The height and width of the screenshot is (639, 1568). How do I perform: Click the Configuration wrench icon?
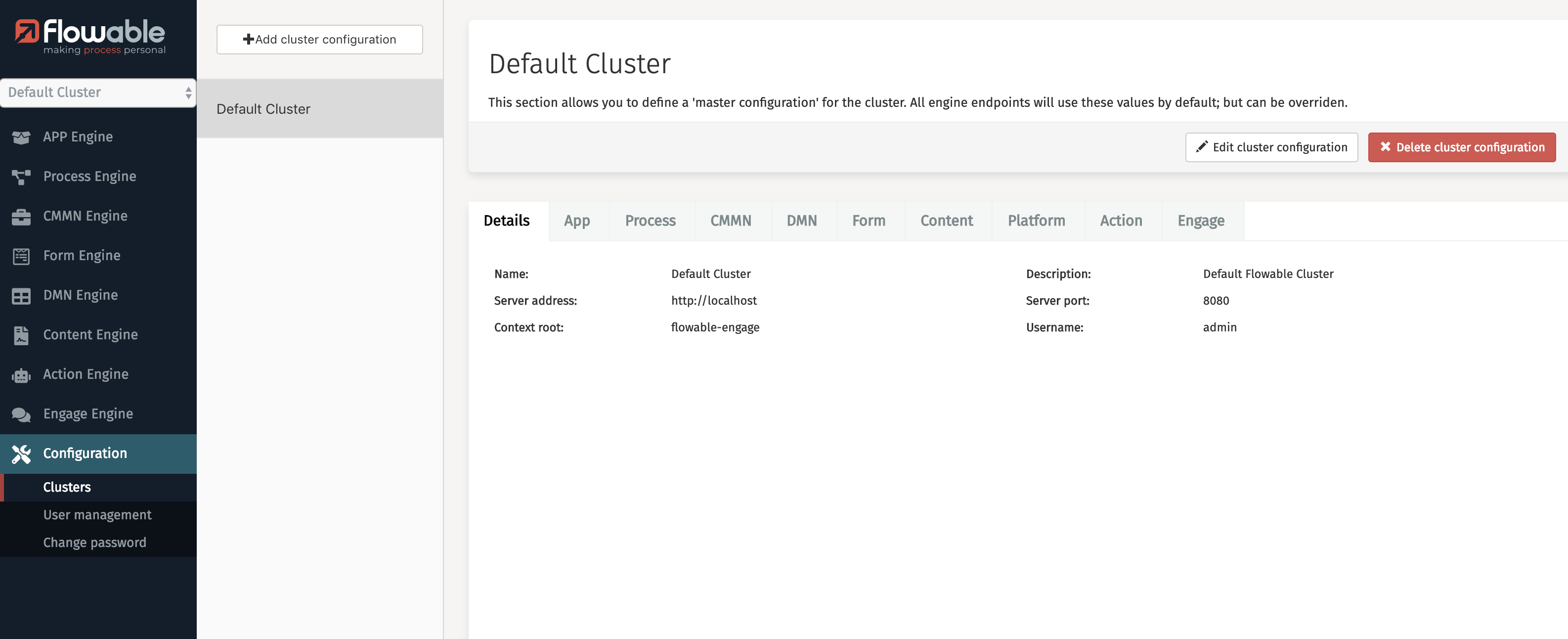(21, 454)
